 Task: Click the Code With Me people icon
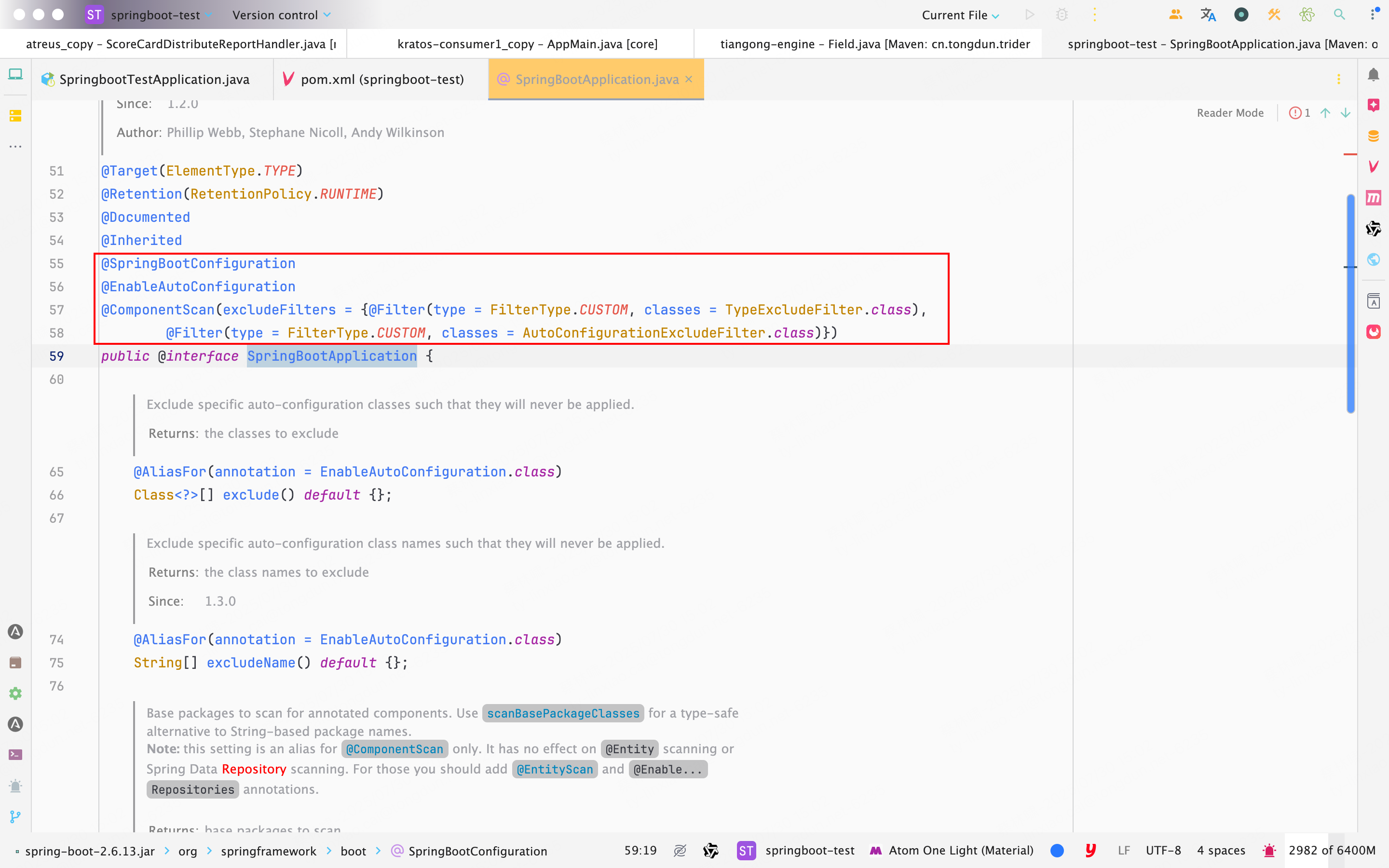tap(1175, 15)
